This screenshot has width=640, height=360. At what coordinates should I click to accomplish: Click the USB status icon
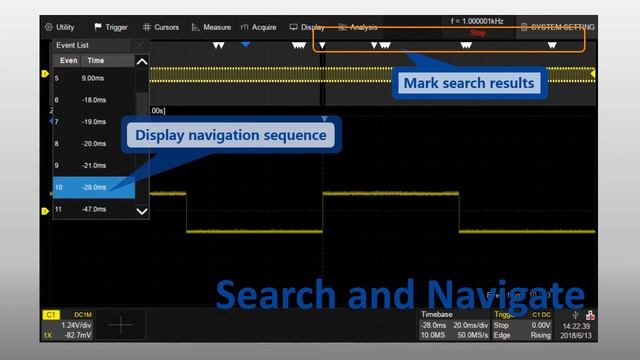(576, 315)
